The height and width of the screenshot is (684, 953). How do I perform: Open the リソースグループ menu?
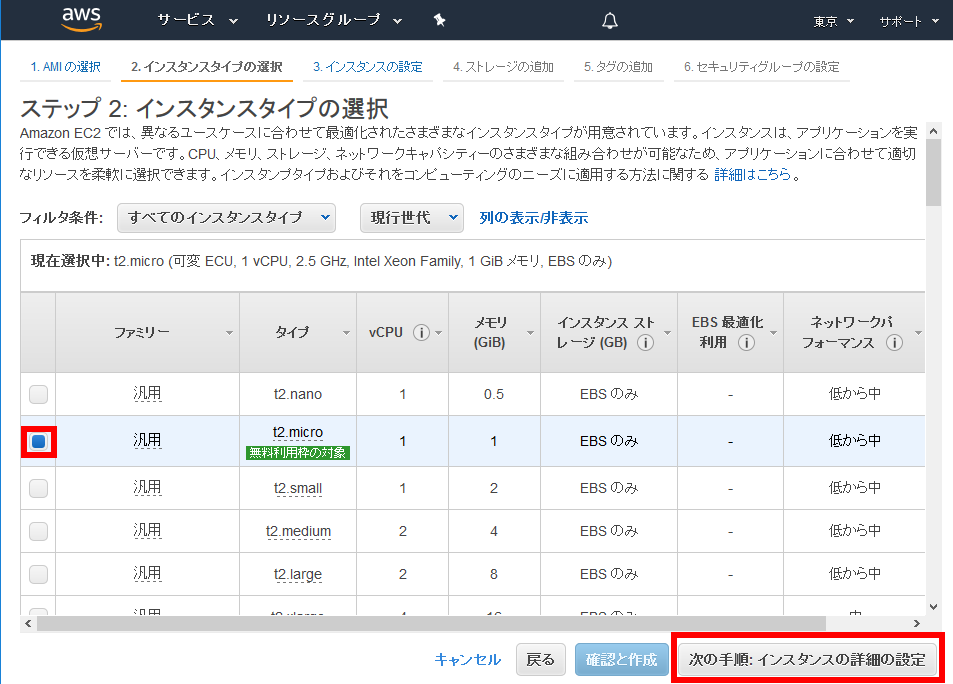click(x=334, y=21)
